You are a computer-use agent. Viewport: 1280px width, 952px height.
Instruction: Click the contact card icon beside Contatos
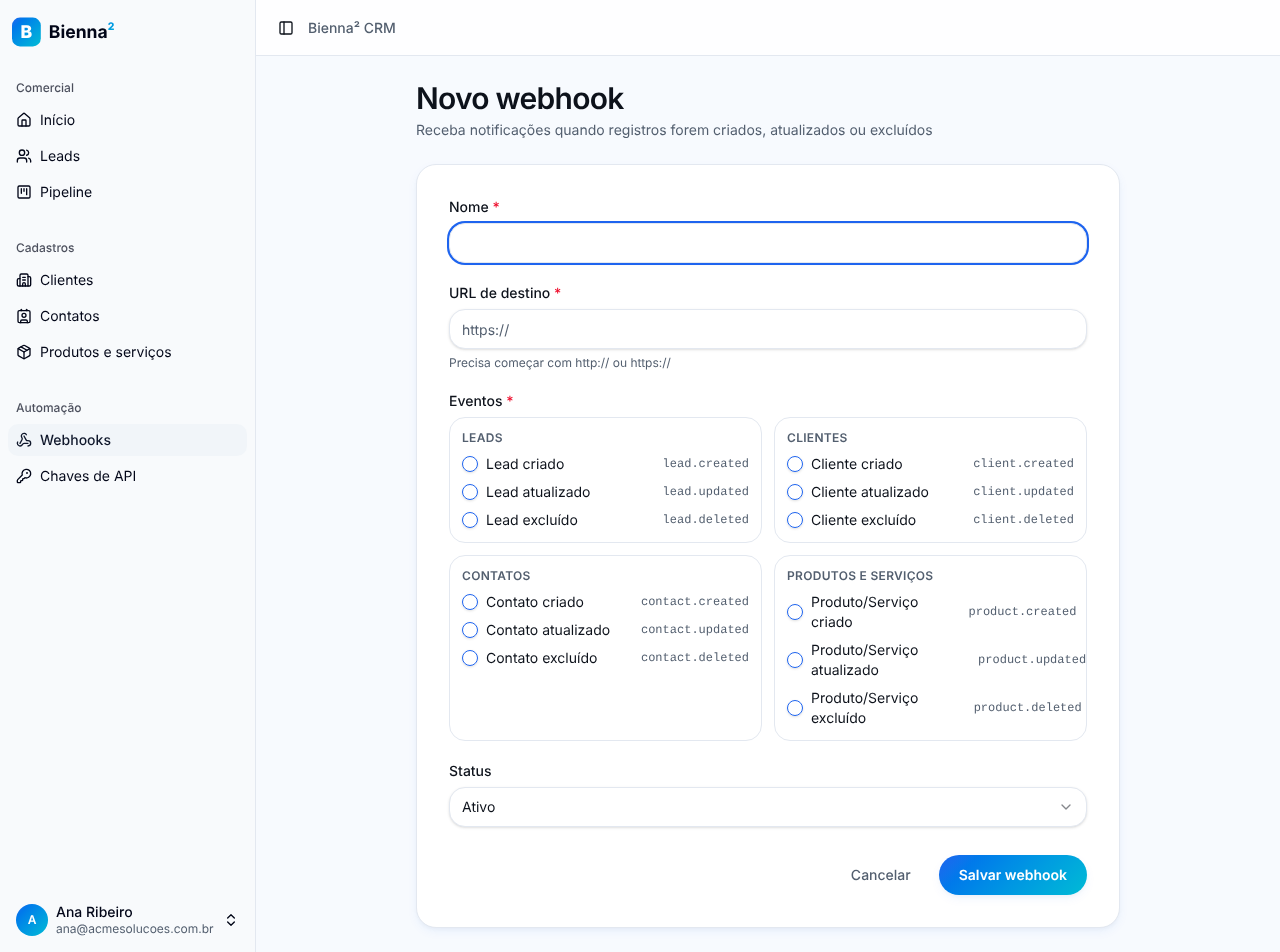pyautogui.click(x=24, y=316)
